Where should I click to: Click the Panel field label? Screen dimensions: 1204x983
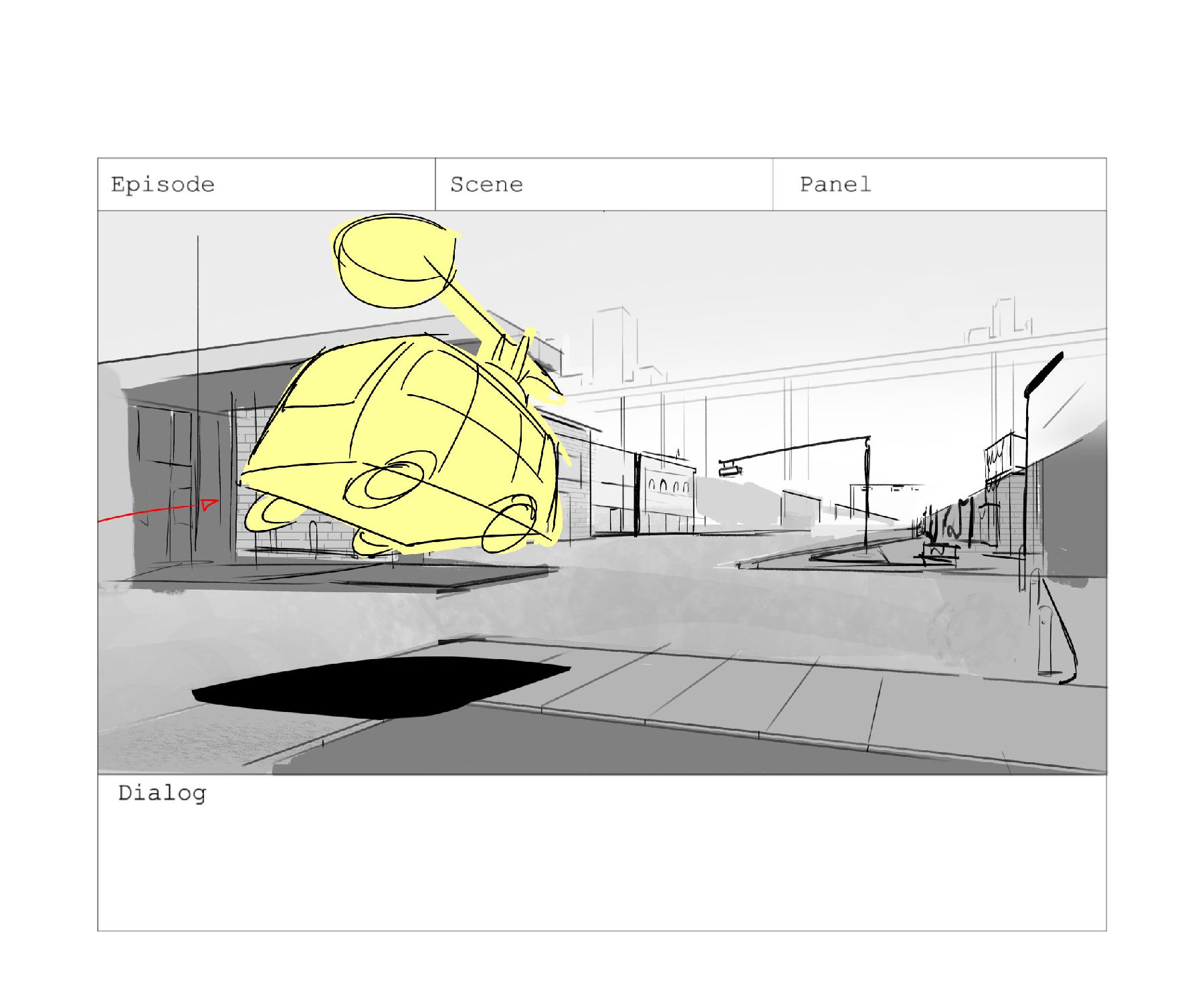[835, 184]
